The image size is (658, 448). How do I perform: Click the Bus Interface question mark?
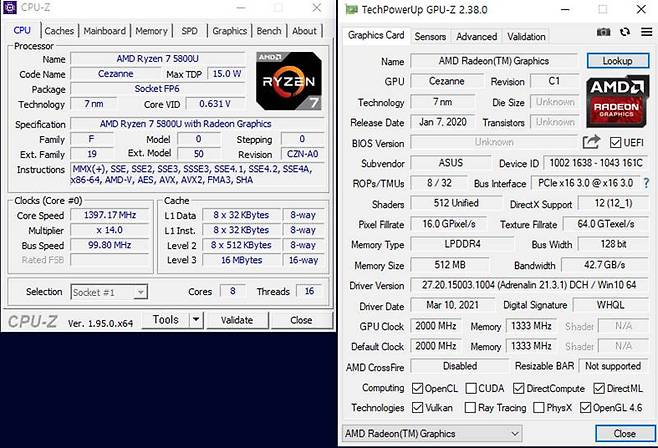click(646, 183)
